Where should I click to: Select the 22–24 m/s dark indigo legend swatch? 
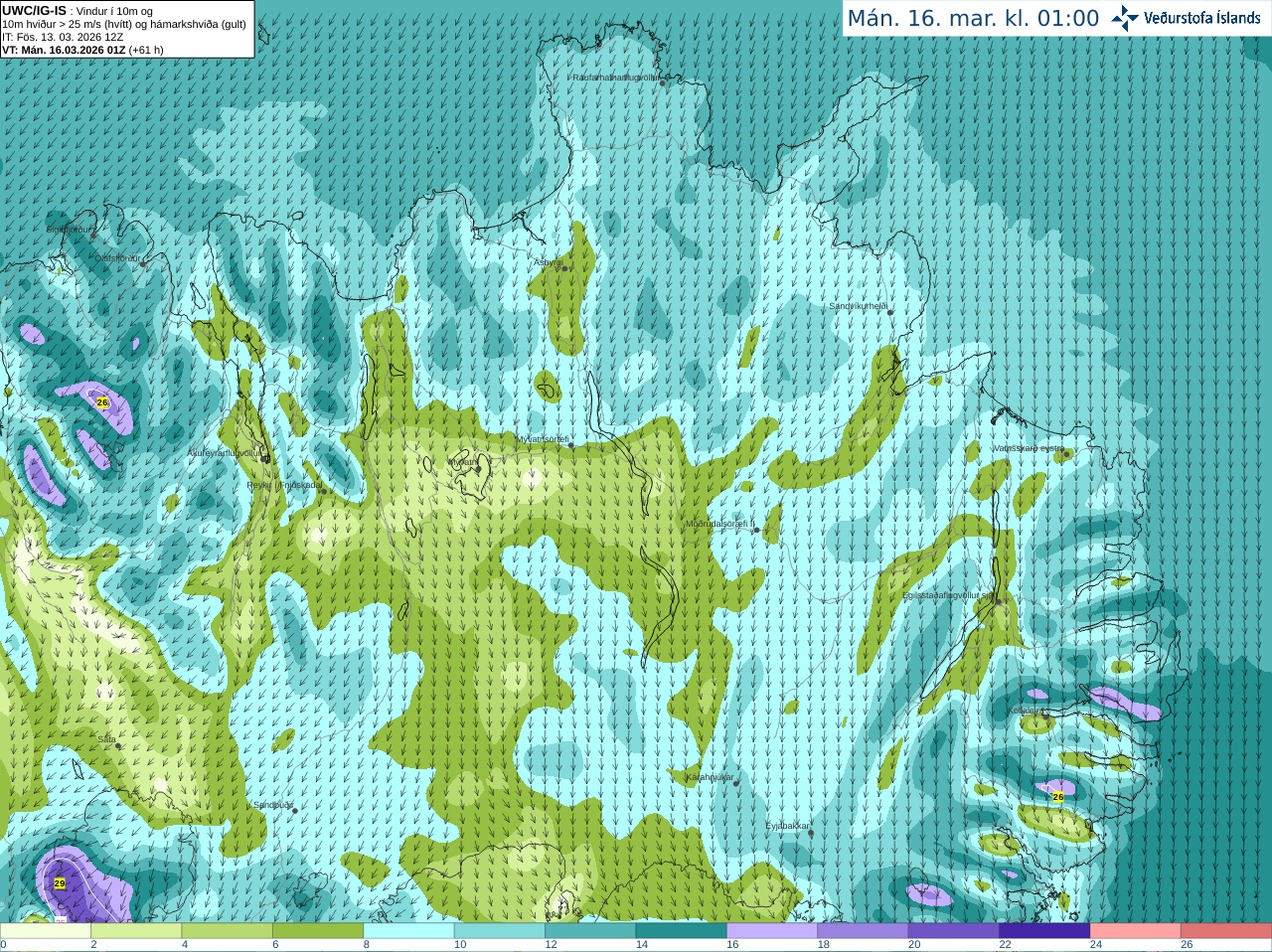[1044, 931]
